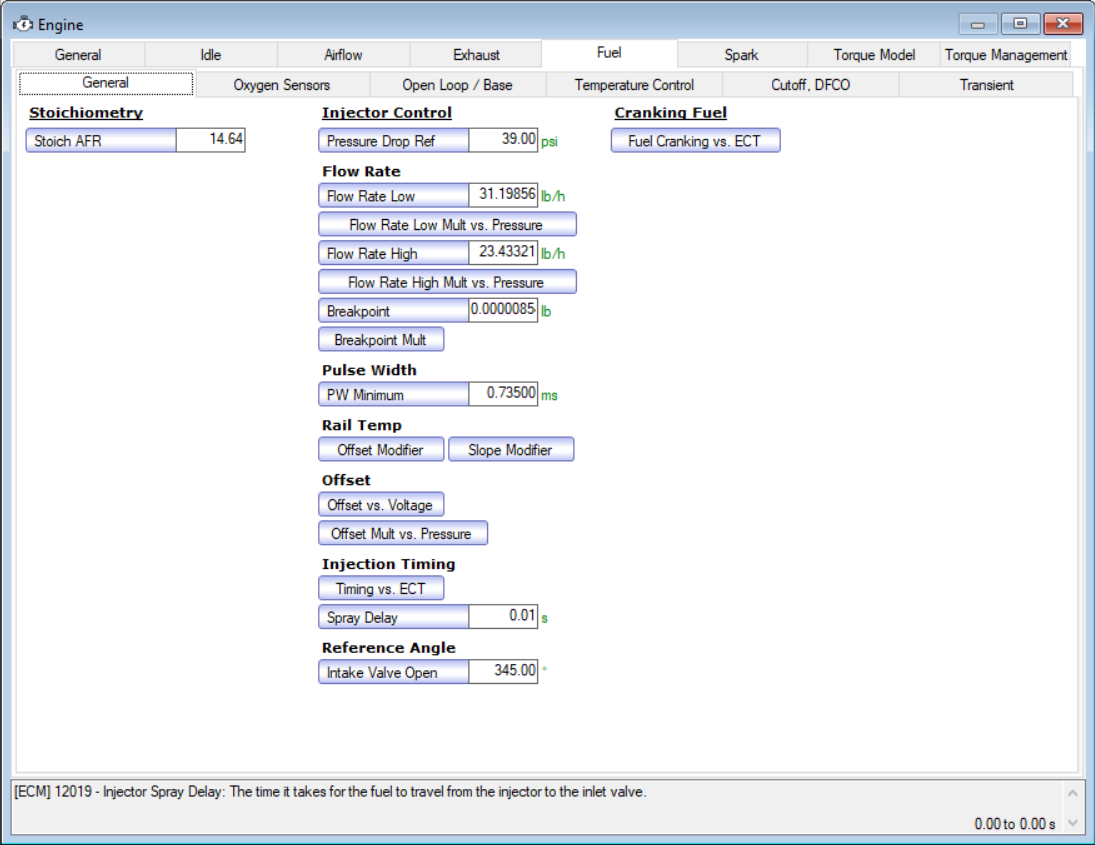Select the Airflow tab

click(x=343, y=55)
